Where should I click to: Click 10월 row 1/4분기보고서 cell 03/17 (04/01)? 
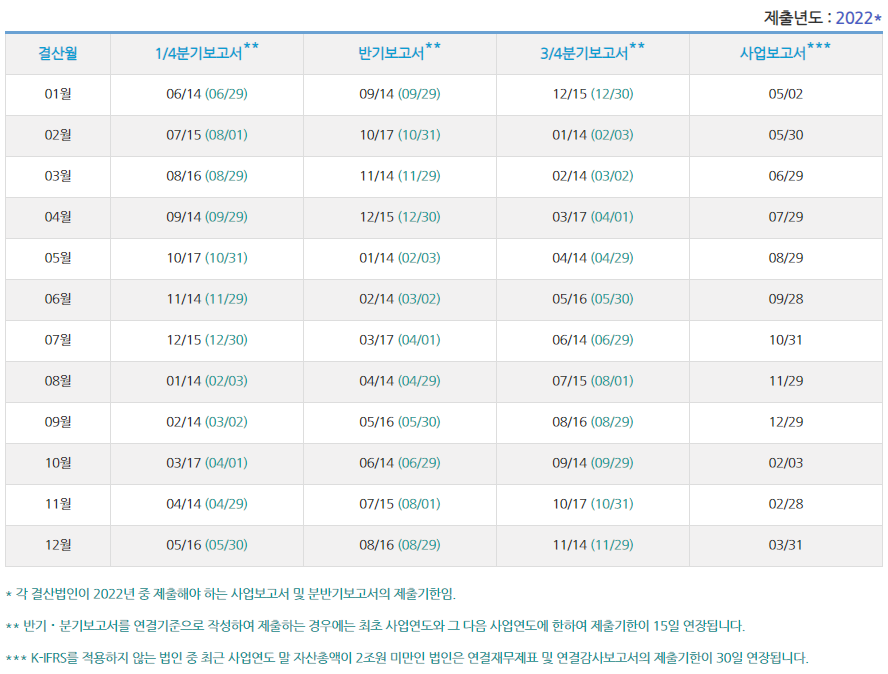pos(207,463)
